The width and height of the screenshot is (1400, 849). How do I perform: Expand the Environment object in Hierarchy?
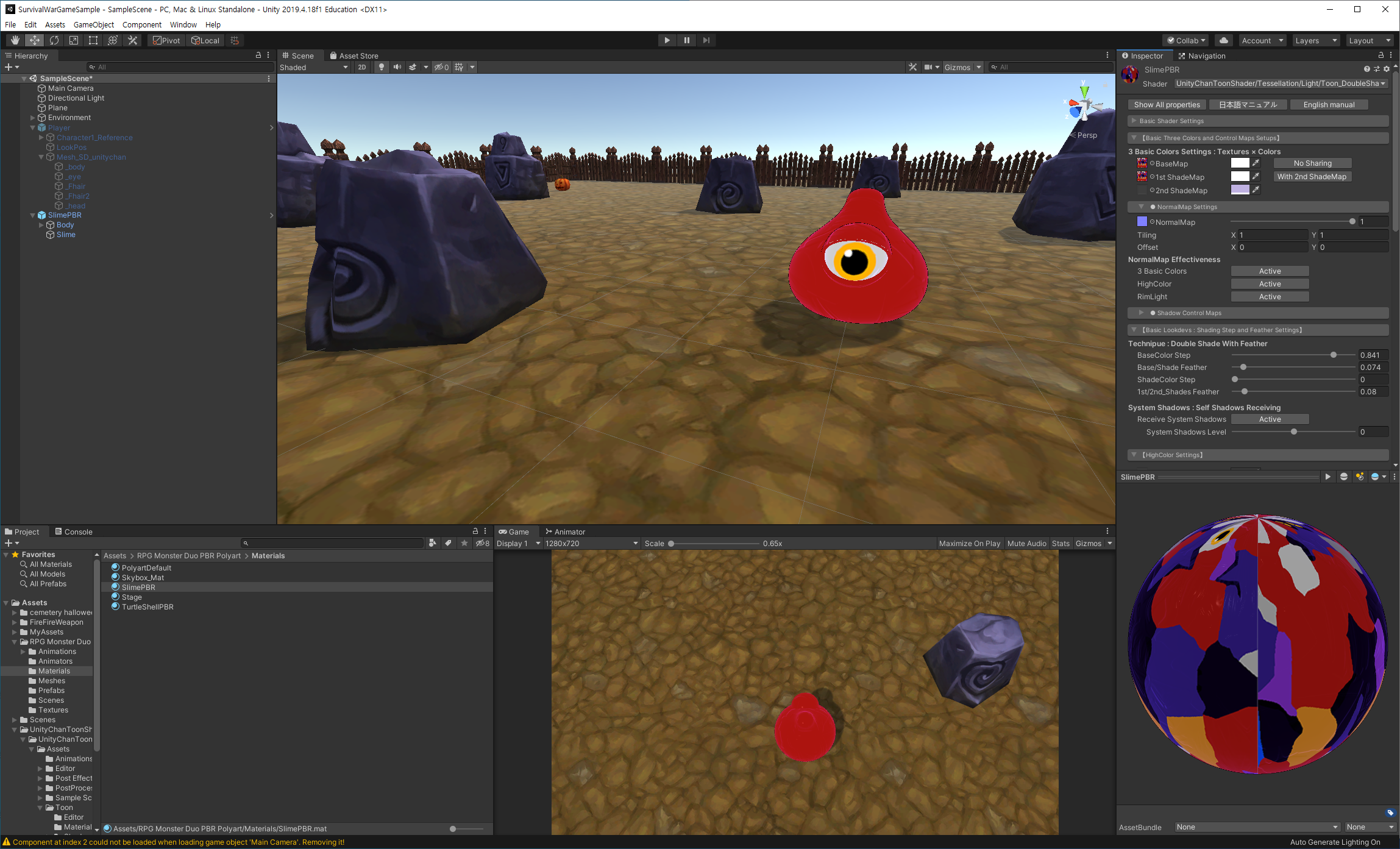[33, 118]
